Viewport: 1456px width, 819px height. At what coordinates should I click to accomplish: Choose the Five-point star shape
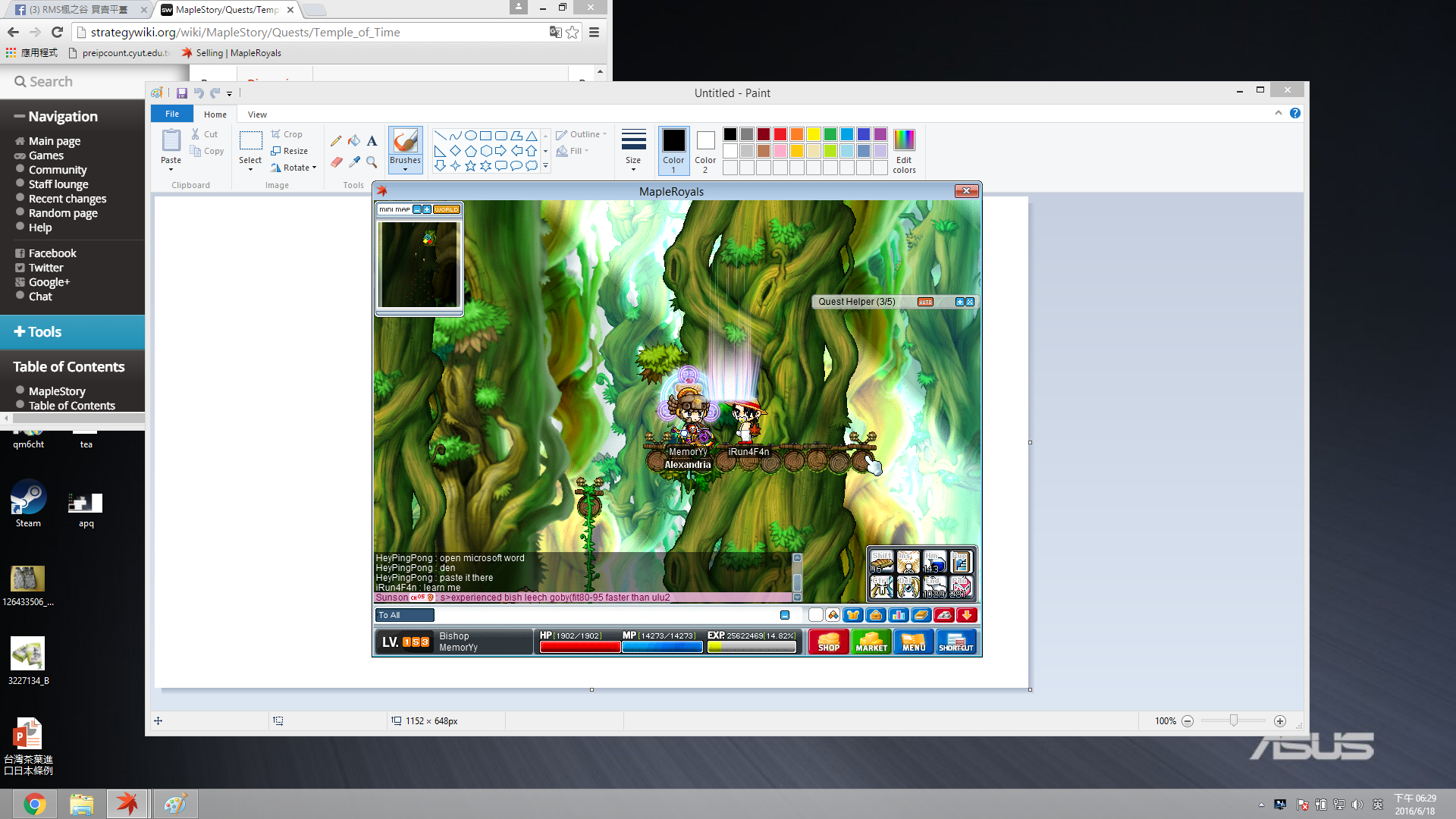pyautogui.click(x=471, y=165)
